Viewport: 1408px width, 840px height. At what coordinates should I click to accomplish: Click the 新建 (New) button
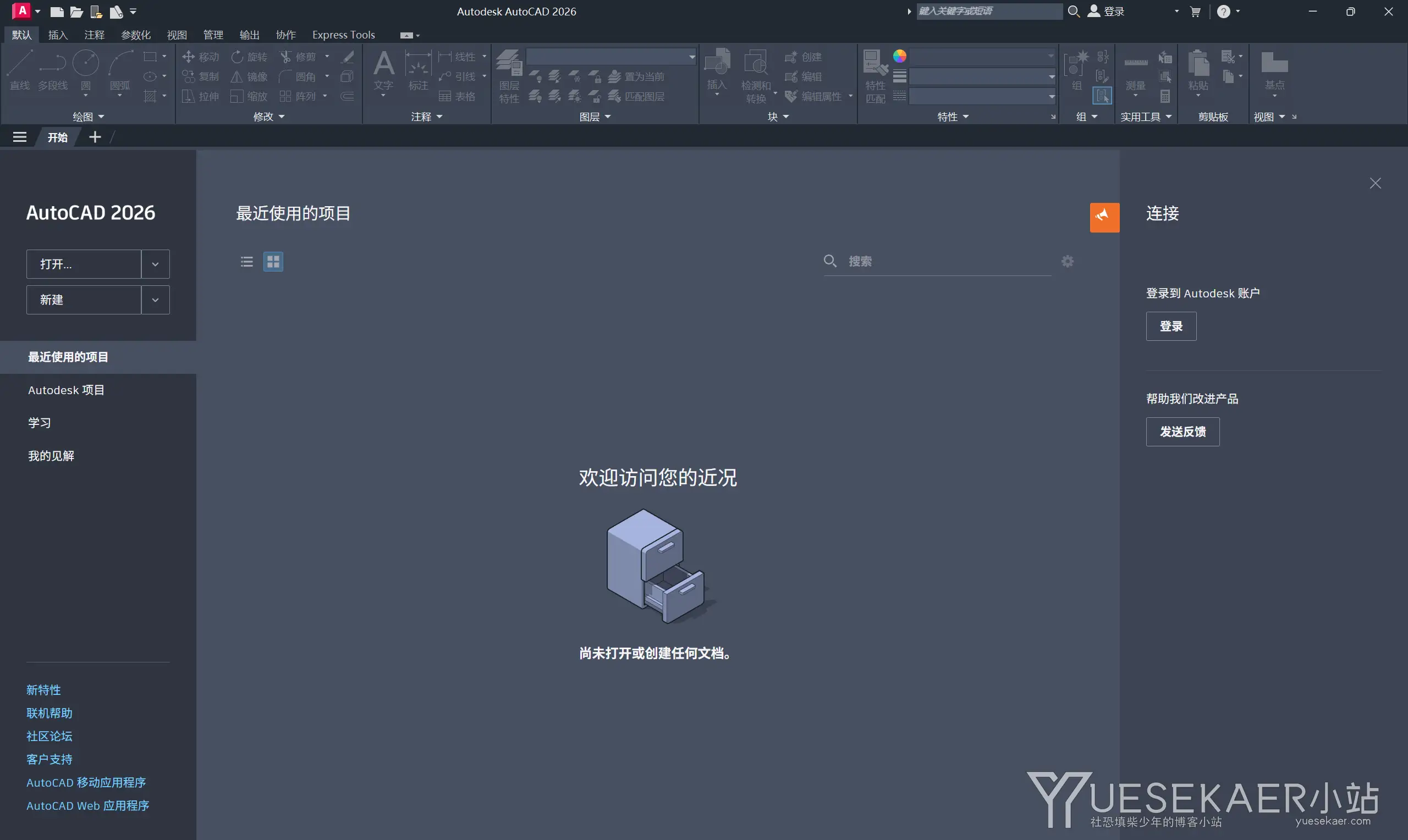[84, 300]
